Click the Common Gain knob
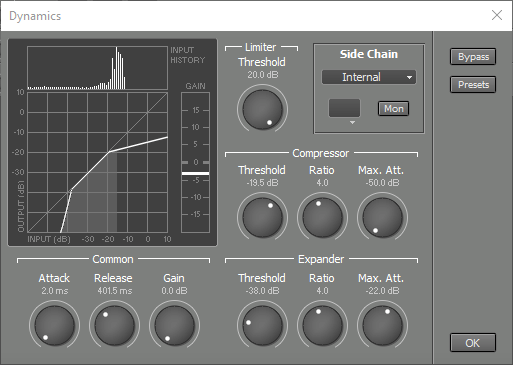 (x=174, y=326)
